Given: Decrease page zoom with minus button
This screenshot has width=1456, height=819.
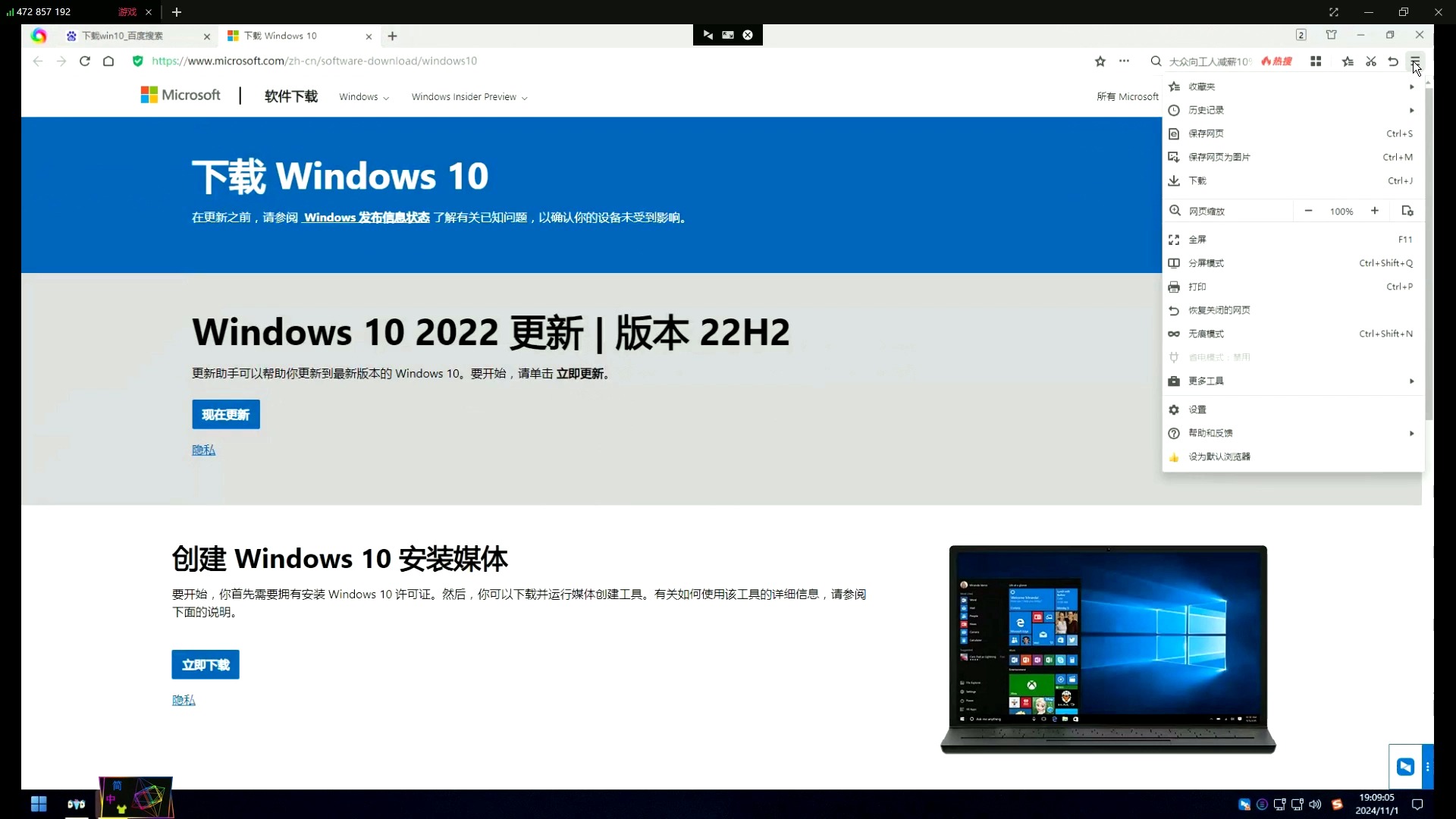Looking at the screenshot, I should (x=1308, y=211).
